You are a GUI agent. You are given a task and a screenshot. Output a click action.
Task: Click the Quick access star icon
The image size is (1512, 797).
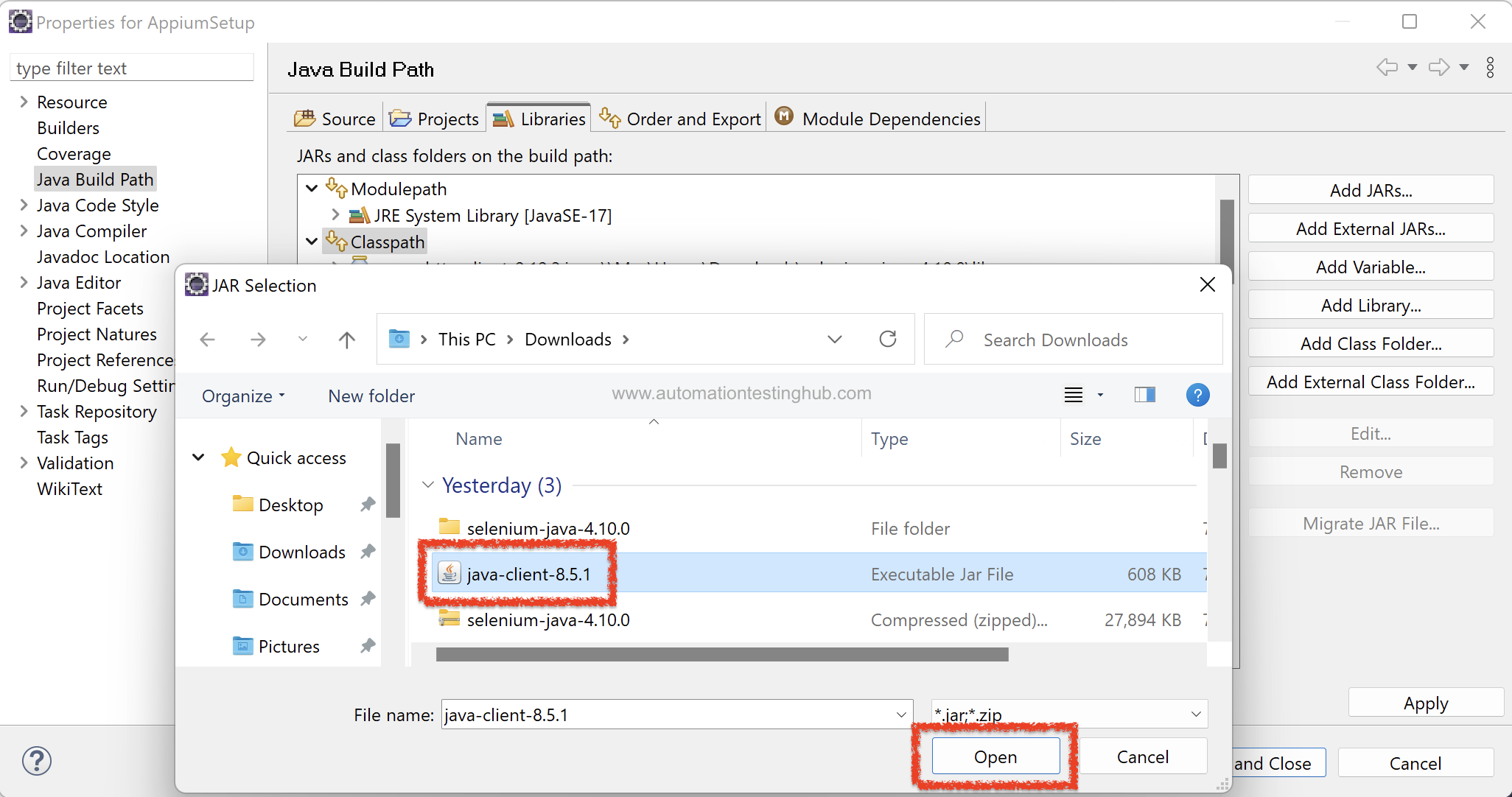(x=231, y=457)
